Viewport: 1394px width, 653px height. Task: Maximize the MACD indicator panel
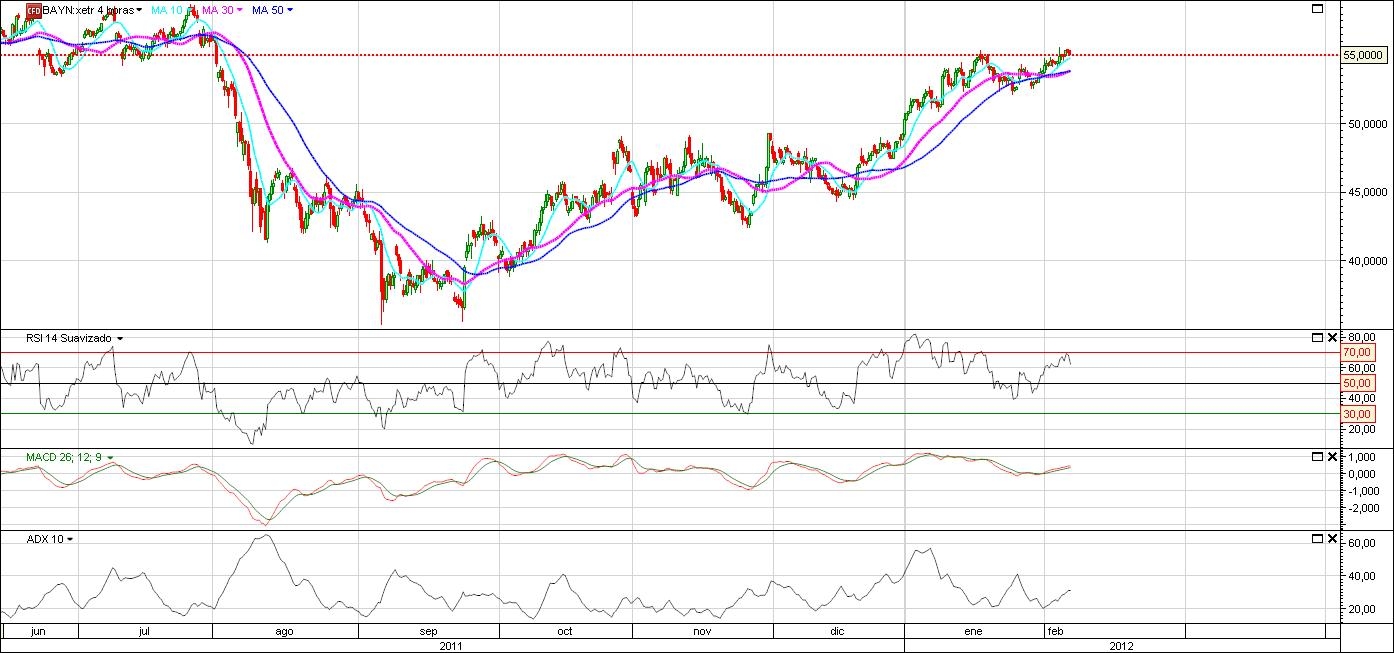1317,457
